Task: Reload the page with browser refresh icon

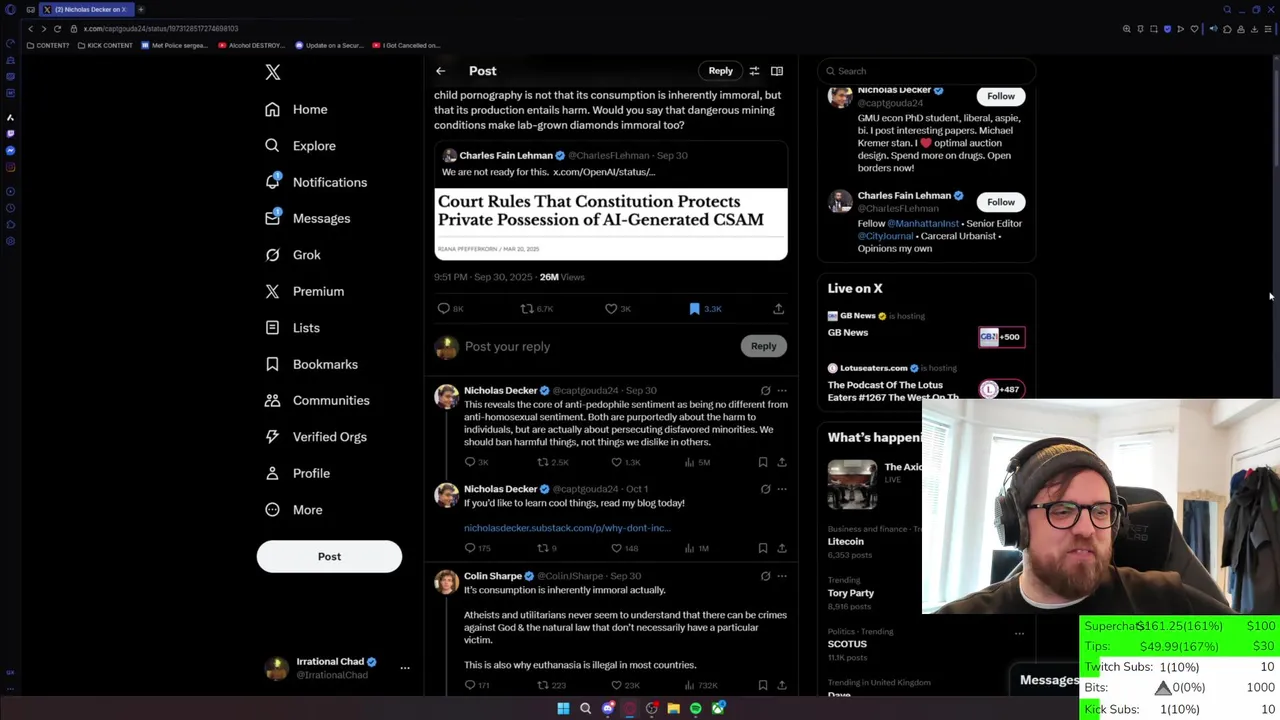Action: pyautogui.click(x=57, y=29)
